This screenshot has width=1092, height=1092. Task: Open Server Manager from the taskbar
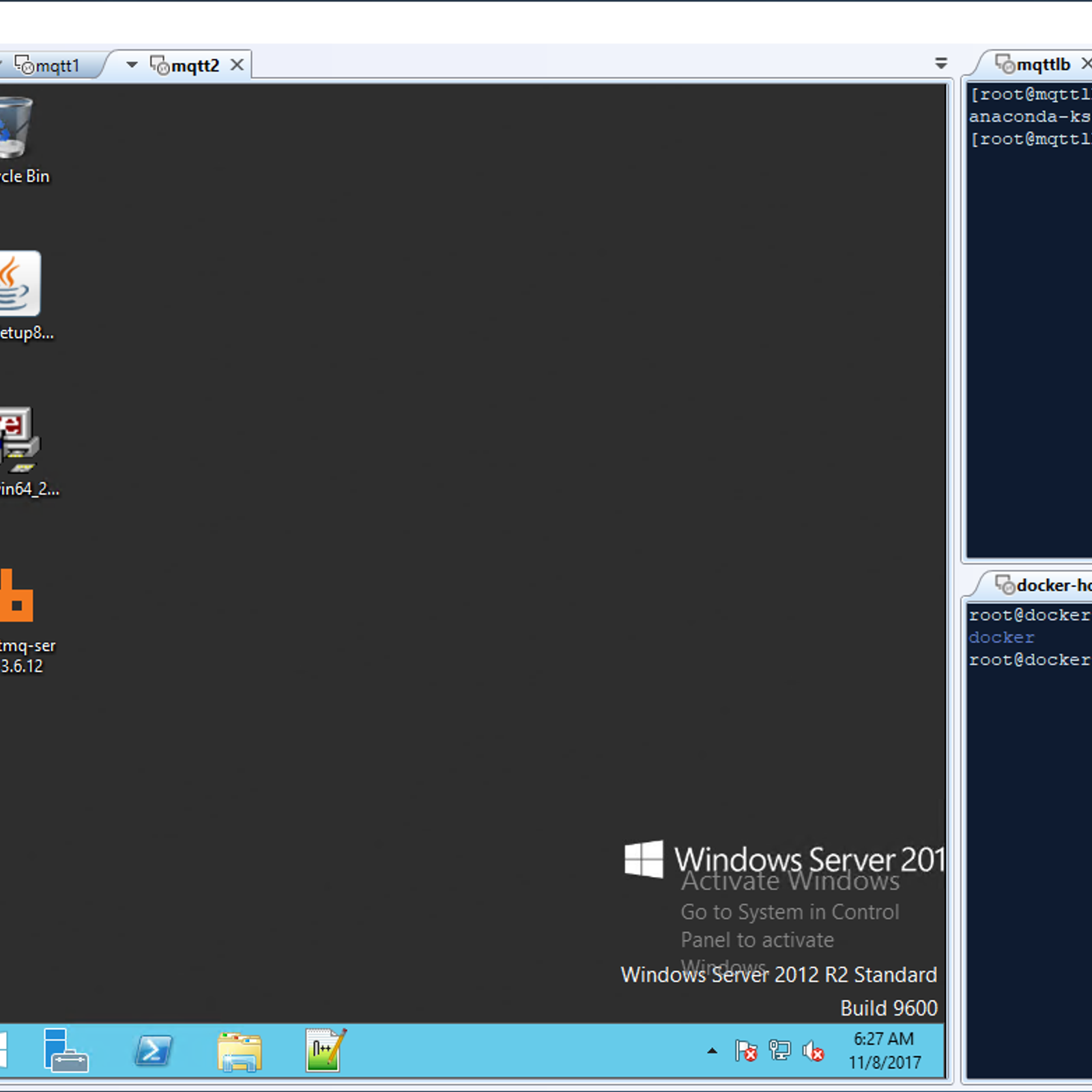(66, 1050)
